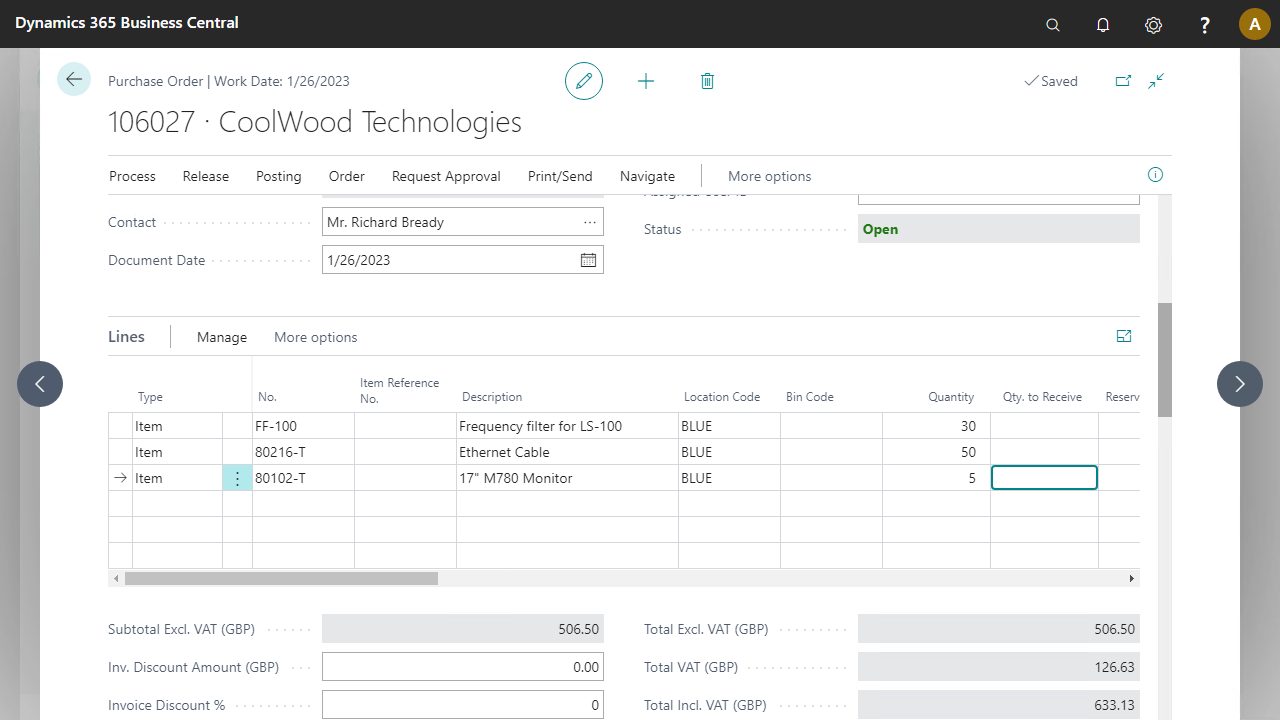Open the Order menu
This screenshot has width=1280, height=720.
(x=347, y=176)
